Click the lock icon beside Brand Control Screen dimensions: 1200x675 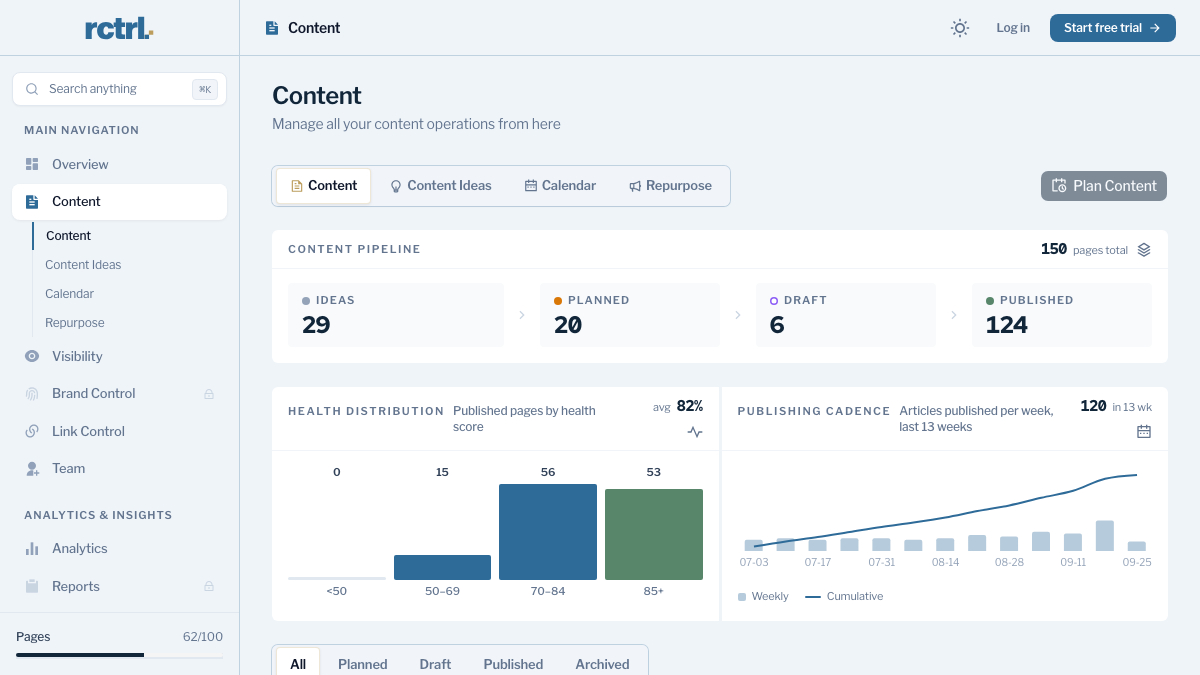tap(209, 394)
